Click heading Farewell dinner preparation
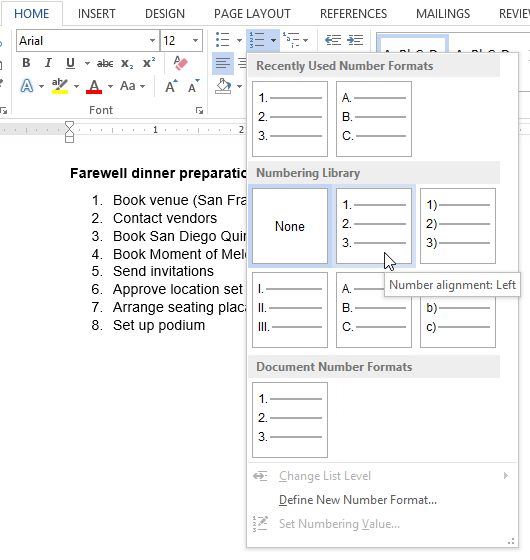 (x=158, y=173)
